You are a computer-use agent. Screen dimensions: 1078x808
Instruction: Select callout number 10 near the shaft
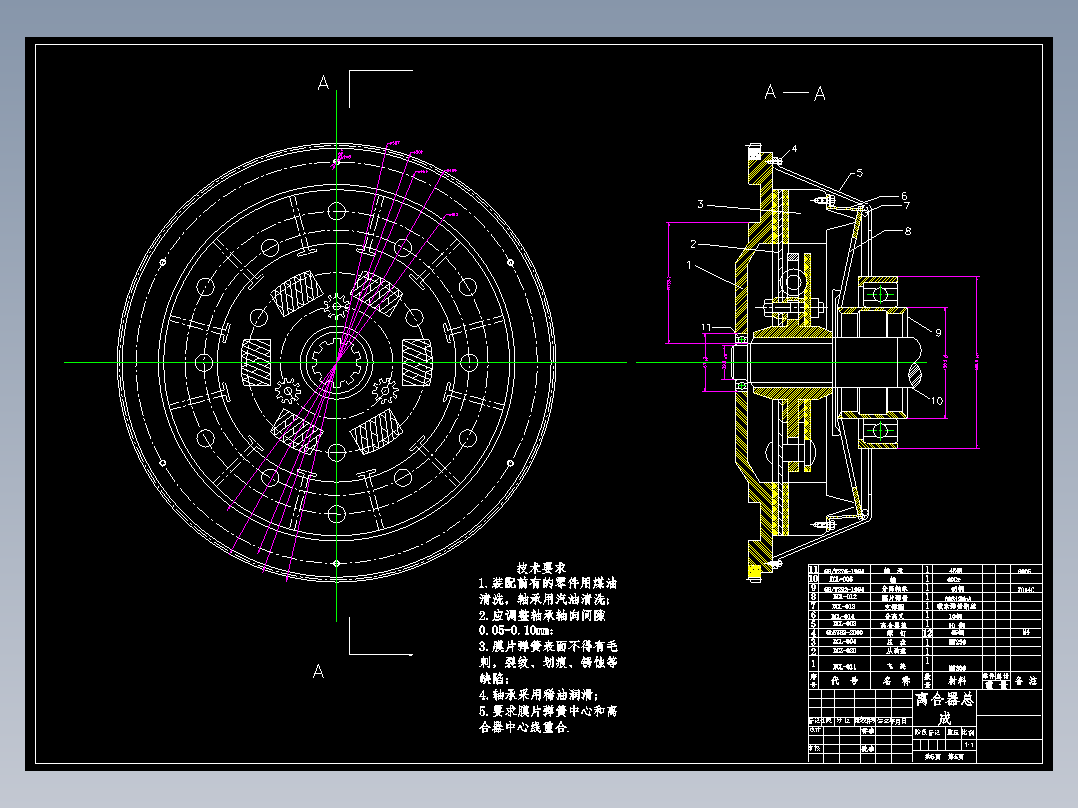tap(936, 400)
